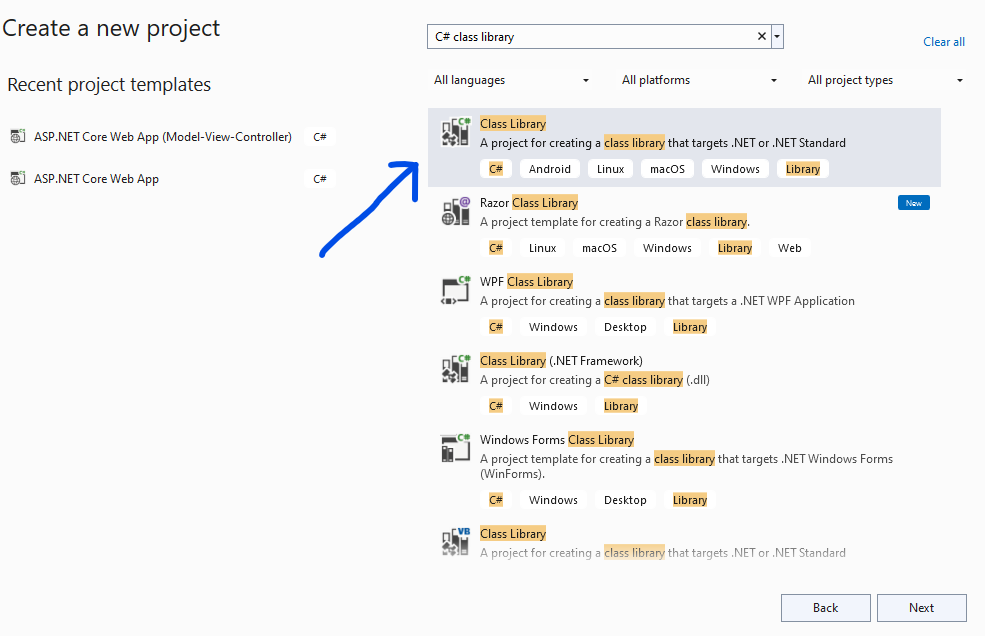Click inside the template search box
The height and width of the screenshot is (636, 985).
click(590, 37)
